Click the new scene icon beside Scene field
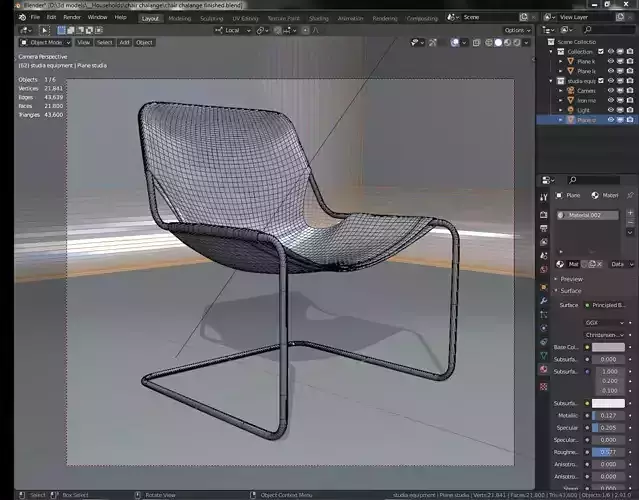639x500 pixels. 524,17
